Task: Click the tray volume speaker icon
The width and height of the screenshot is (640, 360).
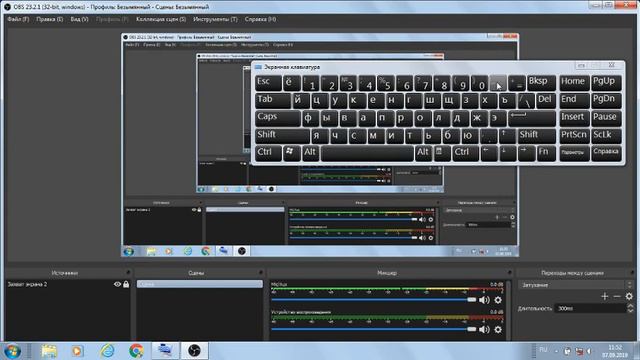Action: coord(589,351)
